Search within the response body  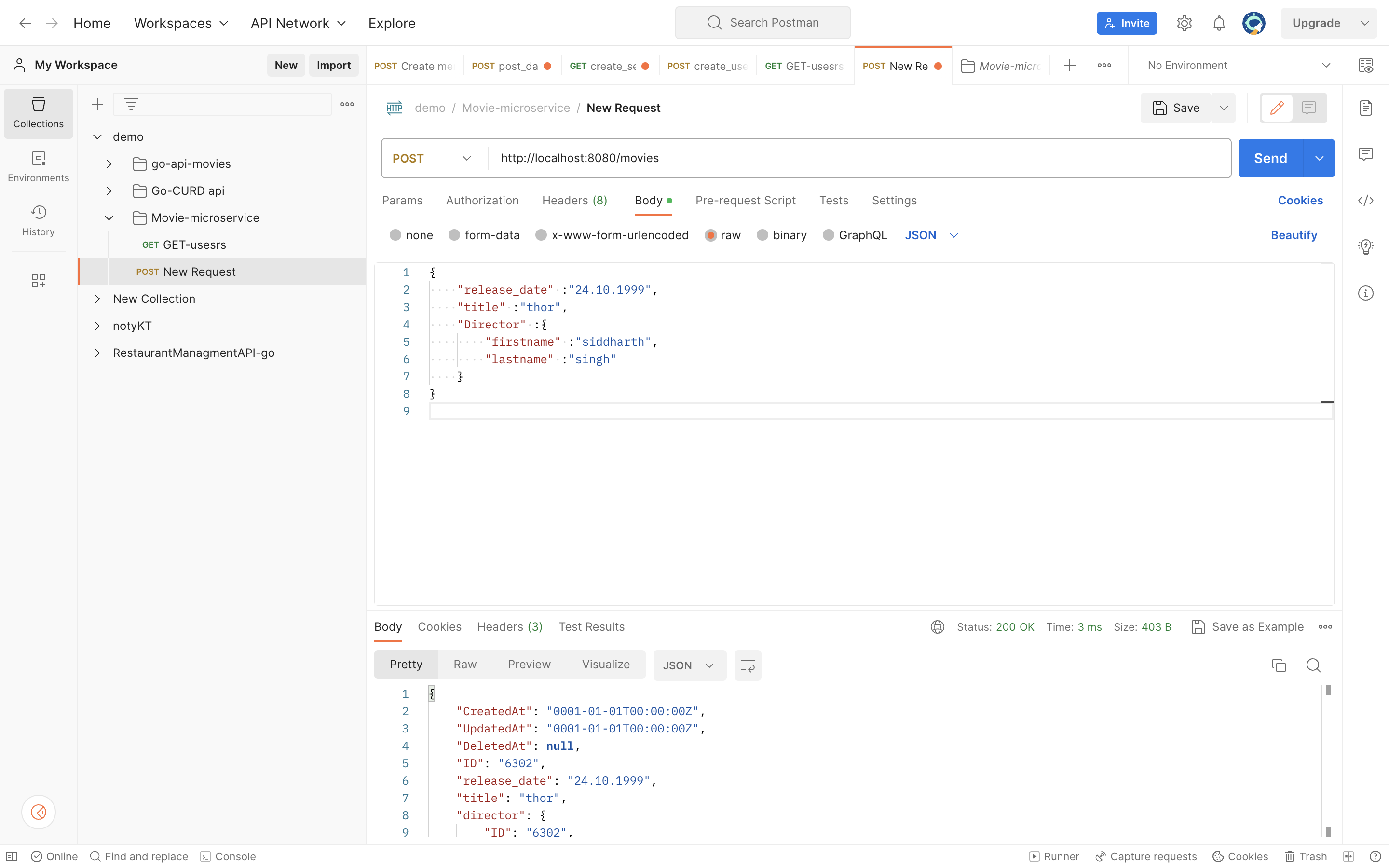click(1313, 665)
